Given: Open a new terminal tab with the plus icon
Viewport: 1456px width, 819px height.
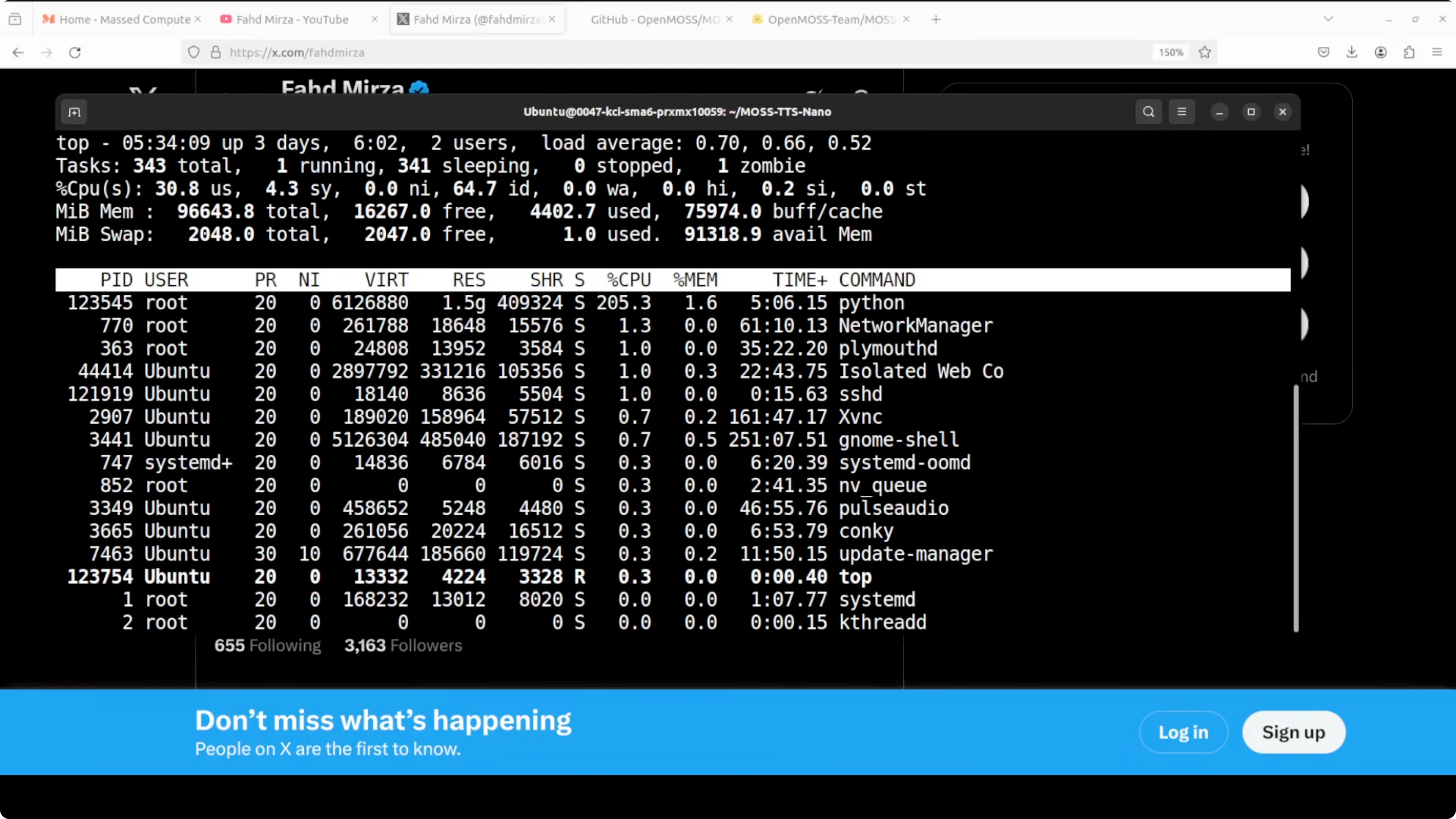Looking at the screenshot, I should coord(74,112).
